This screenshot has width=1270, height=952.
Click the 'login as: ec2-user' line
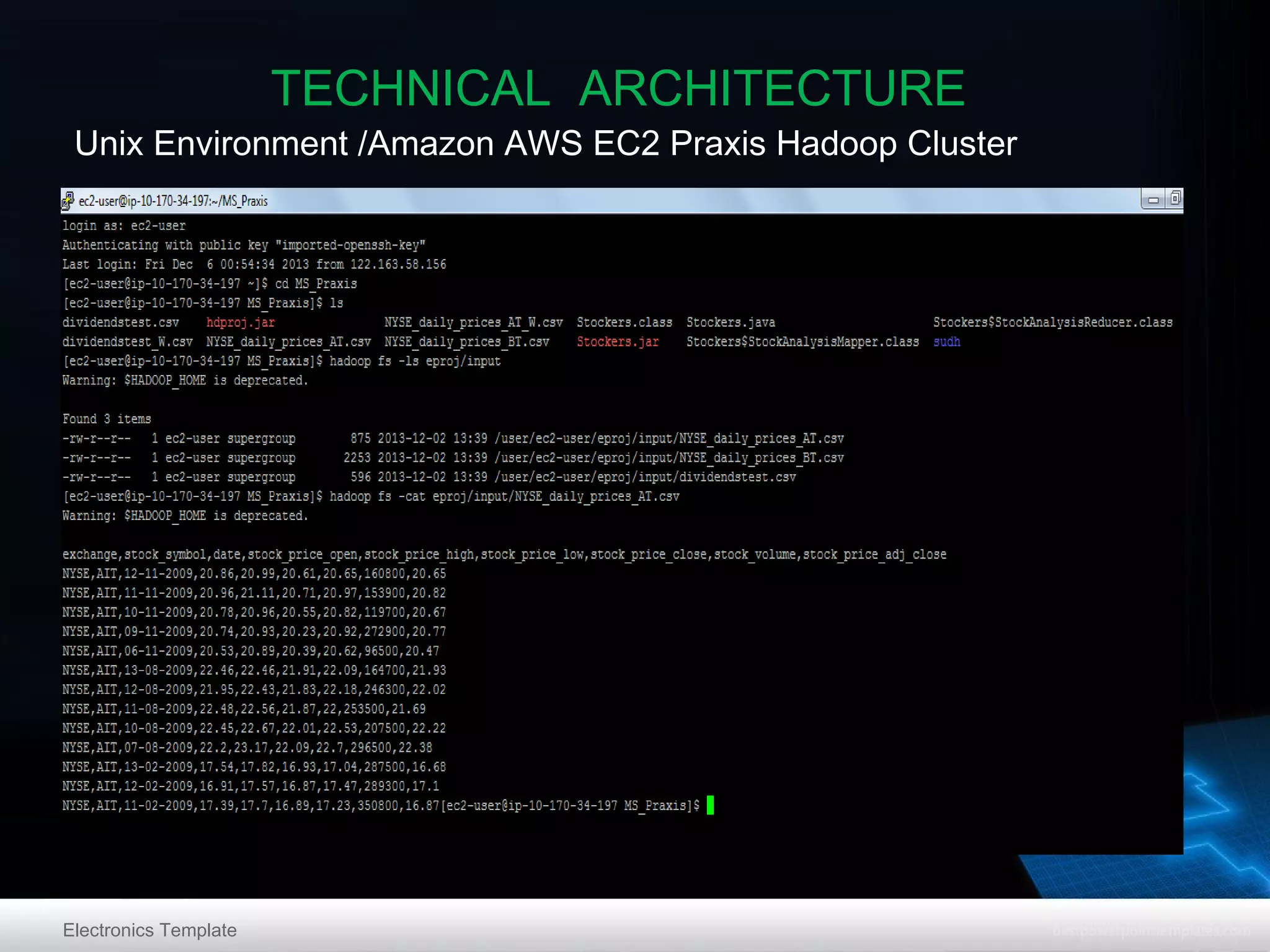(124, 226)
